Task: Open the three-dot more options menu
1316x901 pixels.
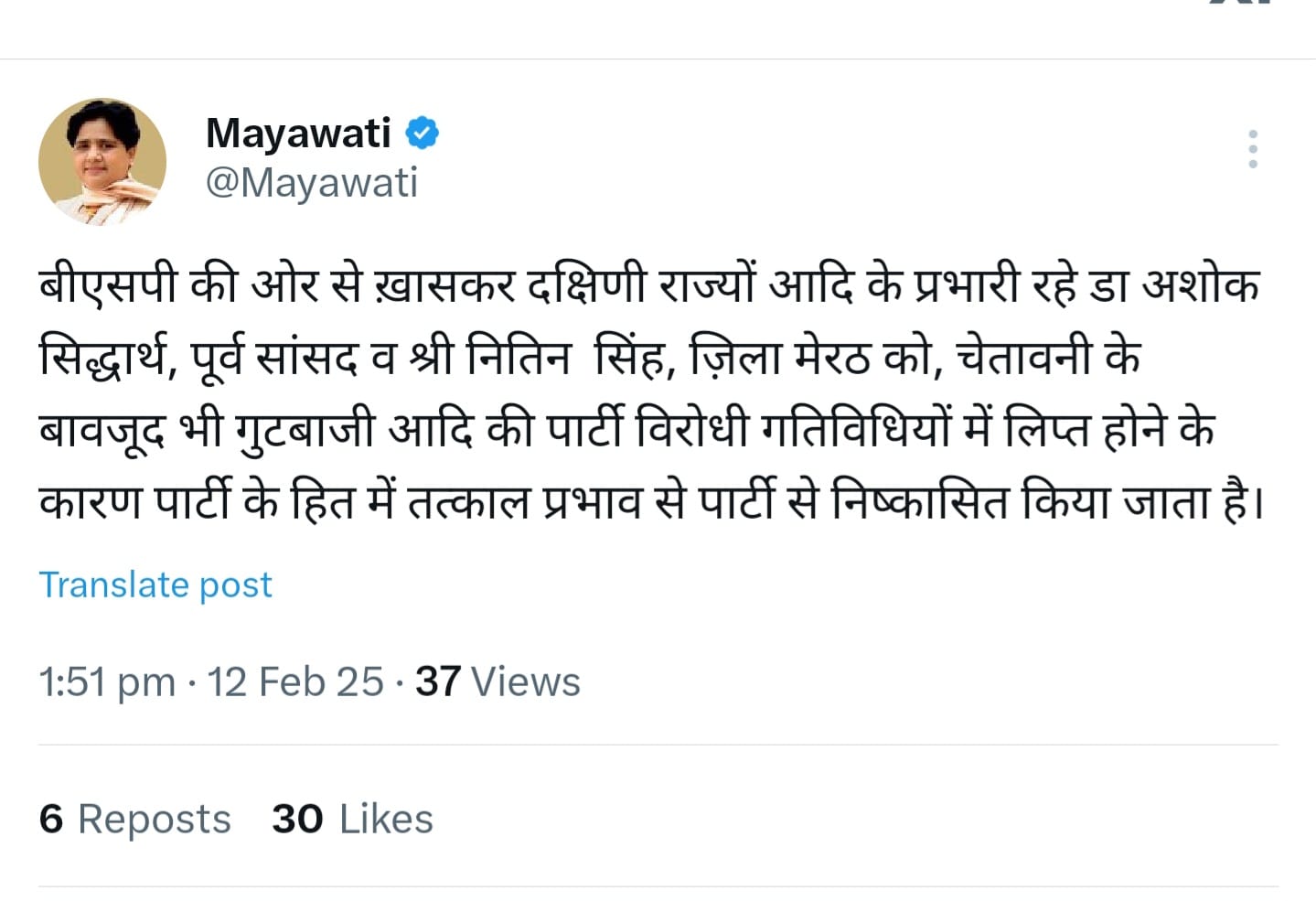Action: click(1252, 149)
